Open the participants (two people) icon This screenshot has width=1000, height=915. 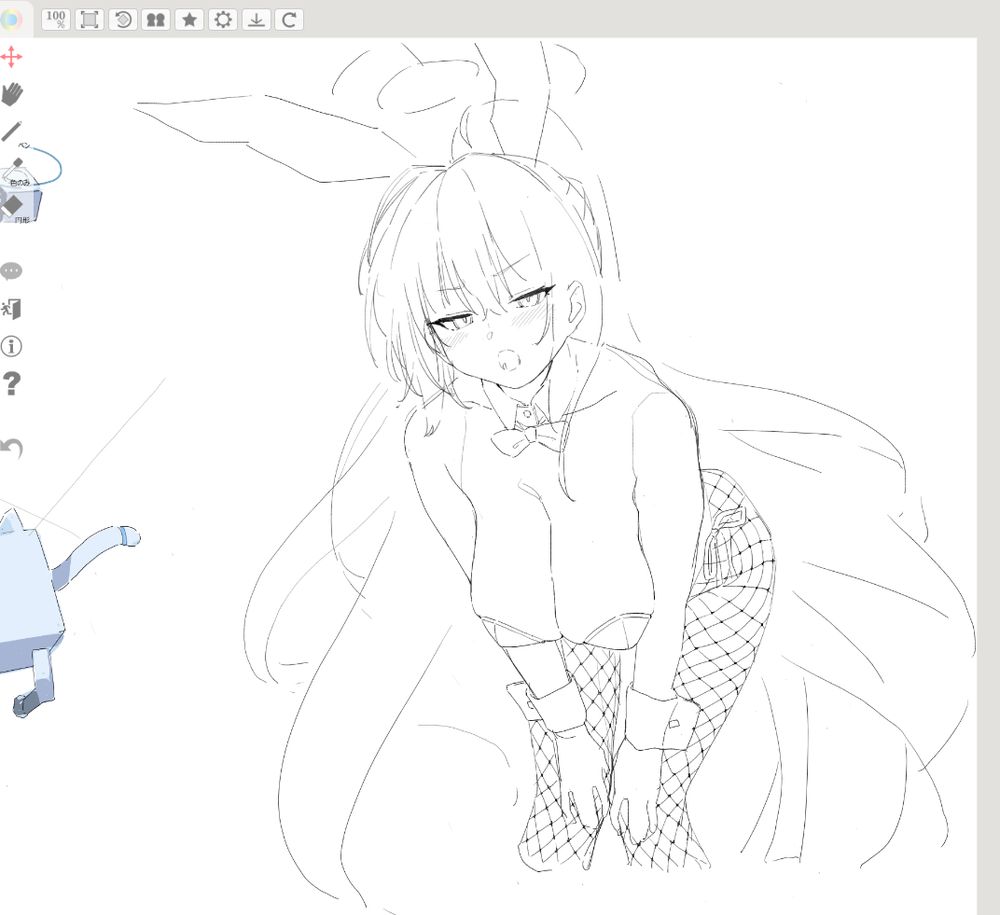(156, 20)
